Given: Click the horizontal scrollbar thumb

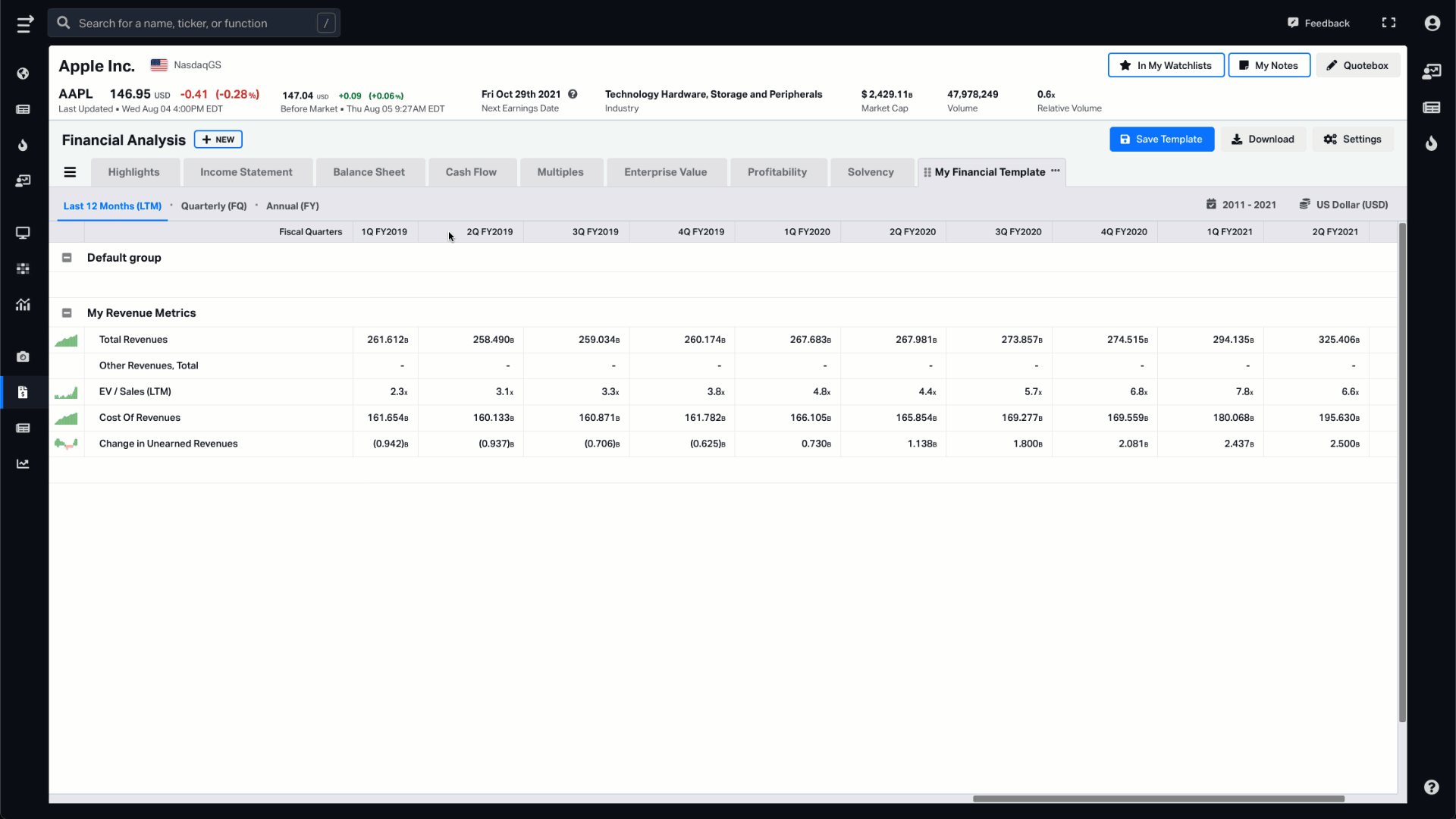Looking at the screenshot, I should point(1159,799).
